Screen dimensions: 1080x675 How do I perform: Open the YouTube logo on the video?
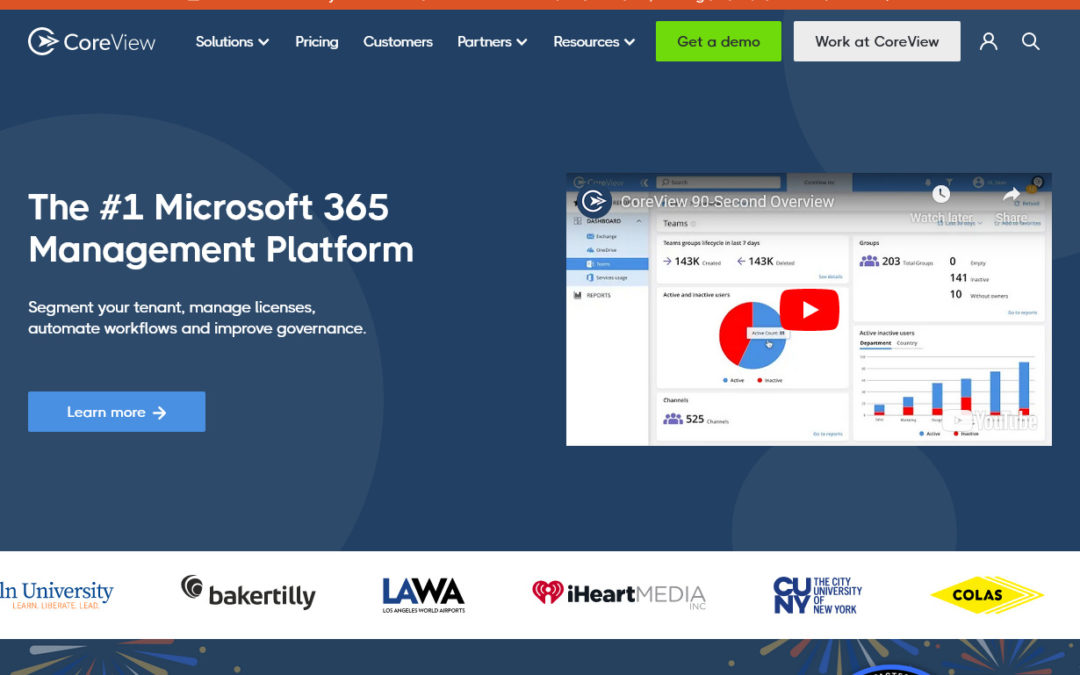990,420
